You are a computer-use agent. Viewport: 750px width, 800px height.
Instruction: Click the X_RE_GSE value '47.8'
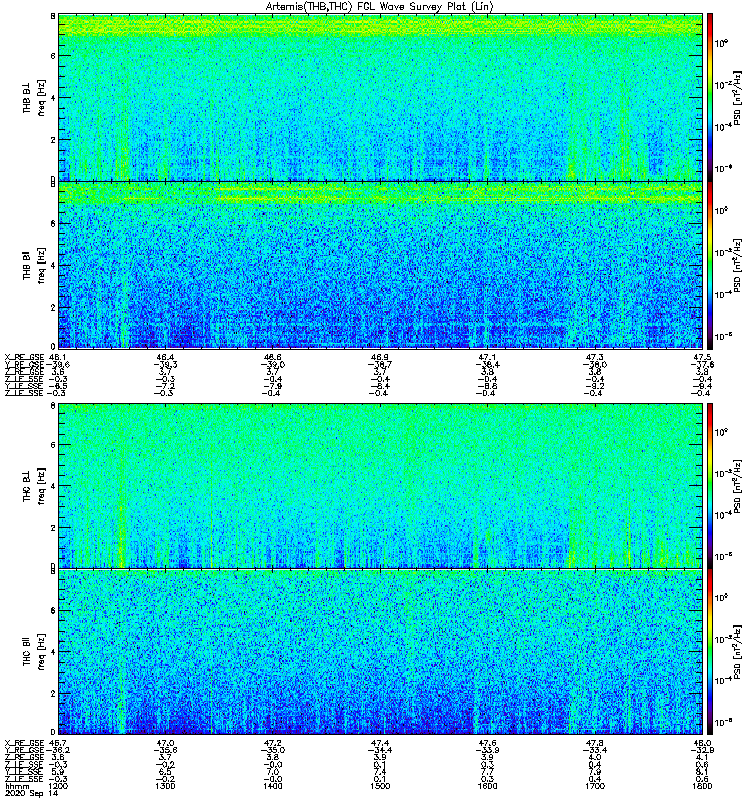click(595, 743)
